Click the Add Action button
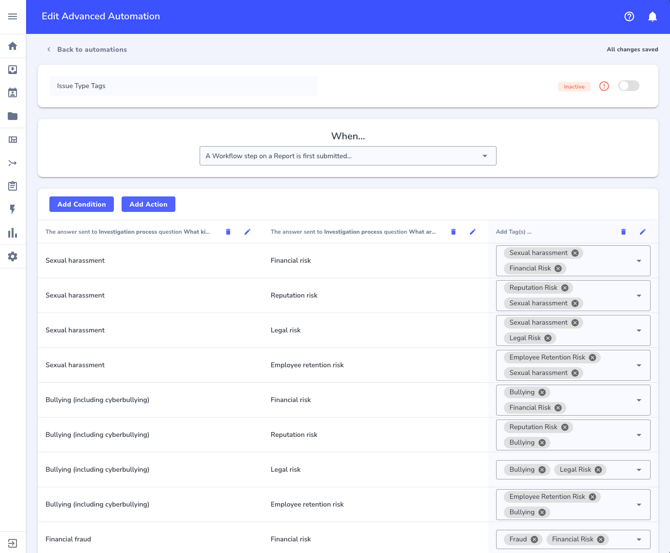Screen dimensions: 670x553 (x=148, y=204)
